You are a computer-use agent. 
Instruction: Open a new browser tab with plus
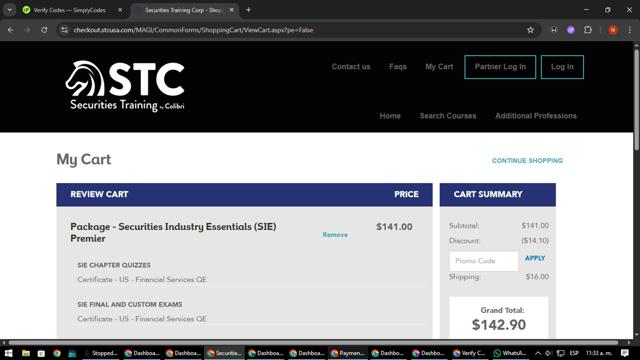[248, 10]
